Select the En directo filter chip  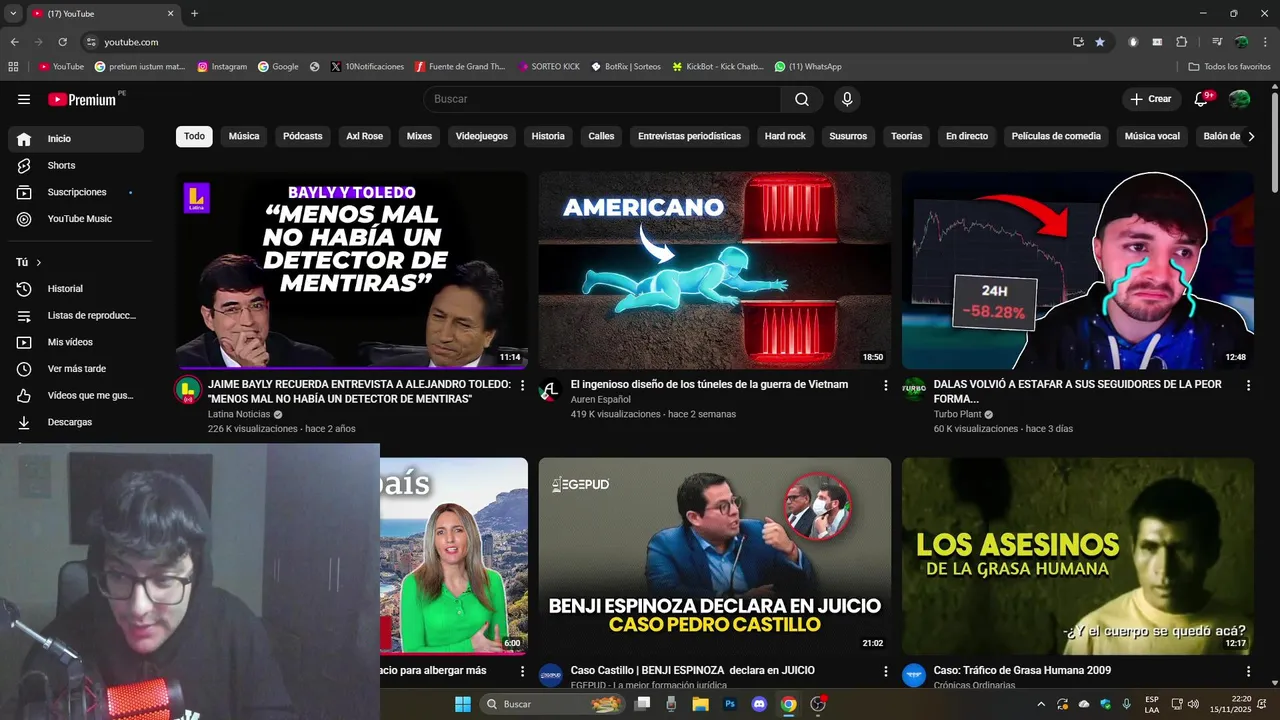[967, 136]
